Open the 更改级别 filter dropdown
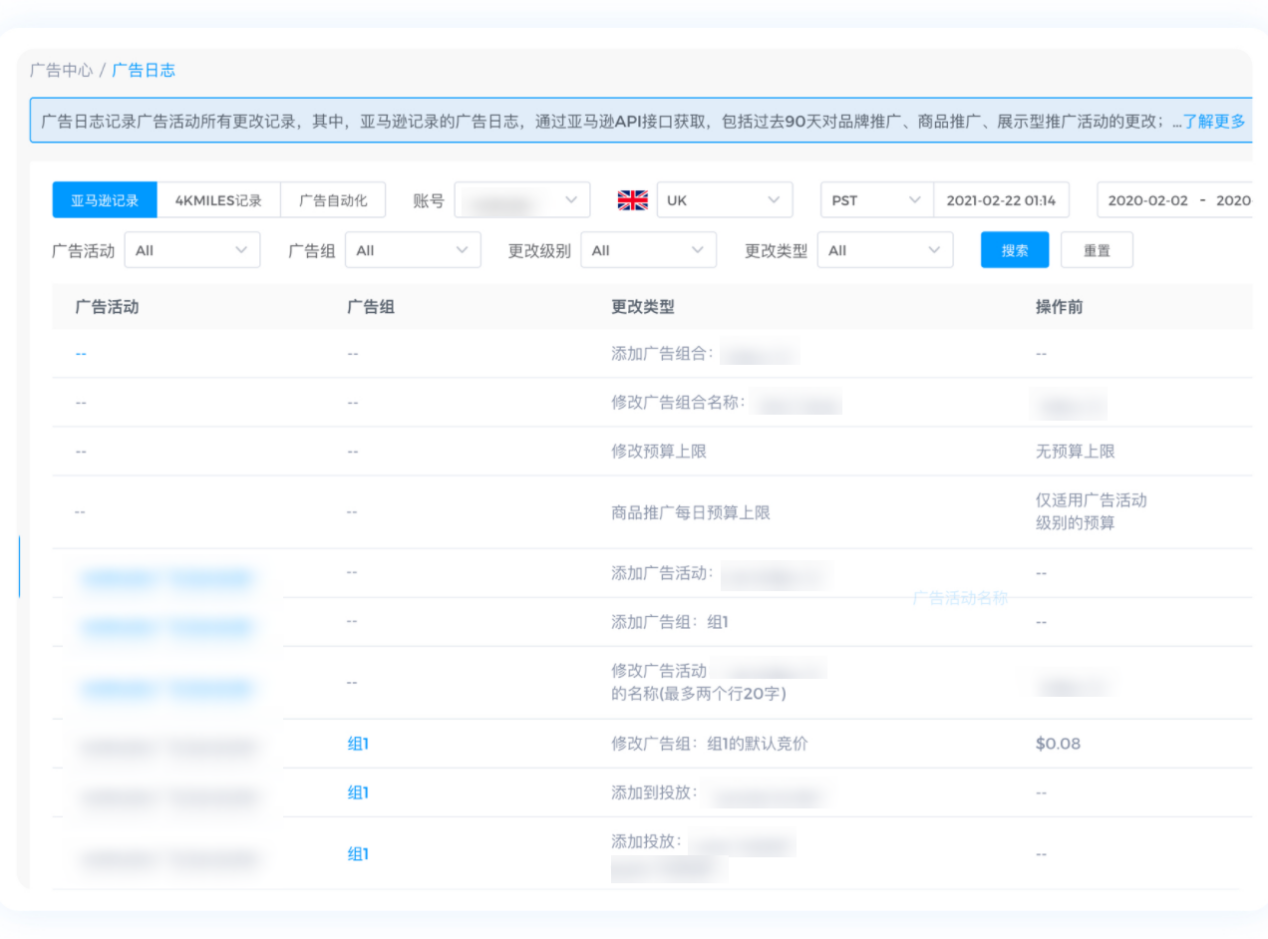The height and width of the screenshot is (939, 1268). (648, 251)
